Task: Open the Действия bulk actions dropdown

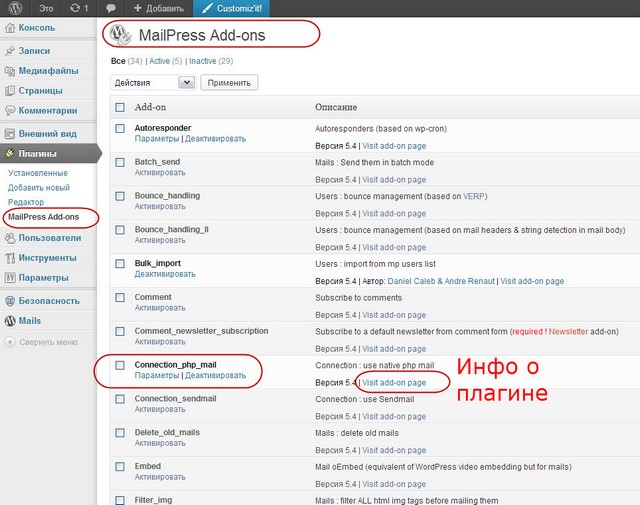Action: pyautogui.click(x=153, y=82)
